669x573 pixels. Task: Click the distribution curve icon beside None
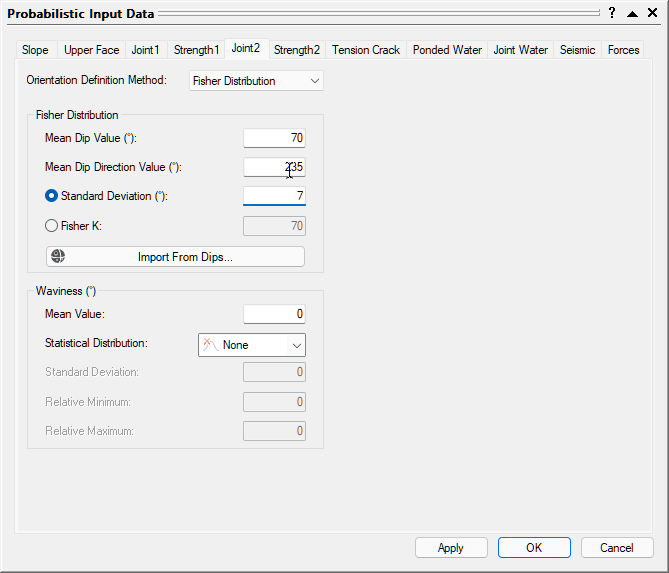[x=210, y=345]
